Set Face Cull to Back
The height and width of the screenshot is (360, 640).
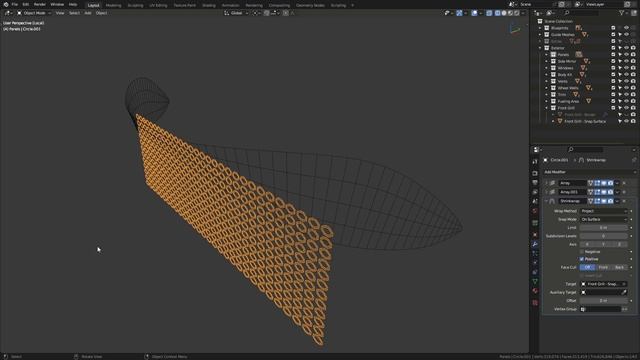(619, 267)
